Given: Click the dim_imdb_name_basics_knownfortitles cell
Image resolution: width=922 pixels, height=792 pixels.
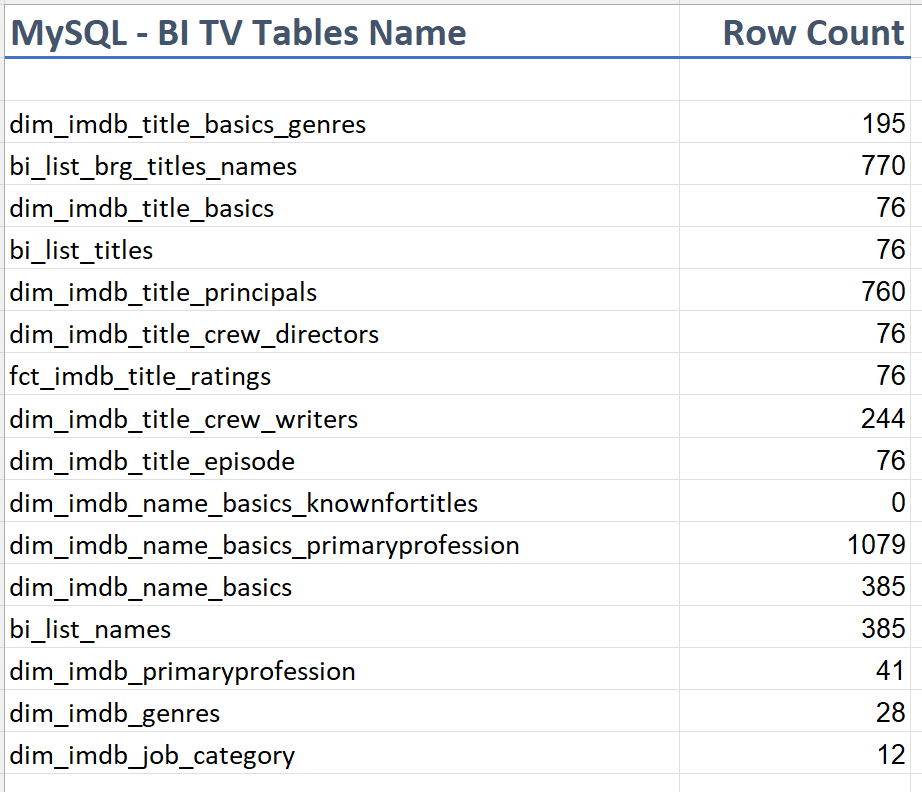Looking at the screenshot, I should tap(342, 501).
